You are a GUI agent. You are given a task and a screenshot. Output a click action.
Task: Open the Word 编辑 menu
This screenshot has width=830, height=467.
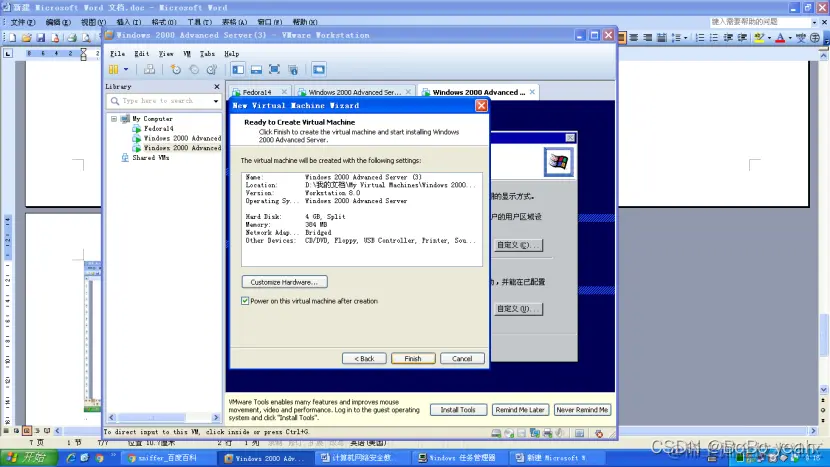coord(58,22)
